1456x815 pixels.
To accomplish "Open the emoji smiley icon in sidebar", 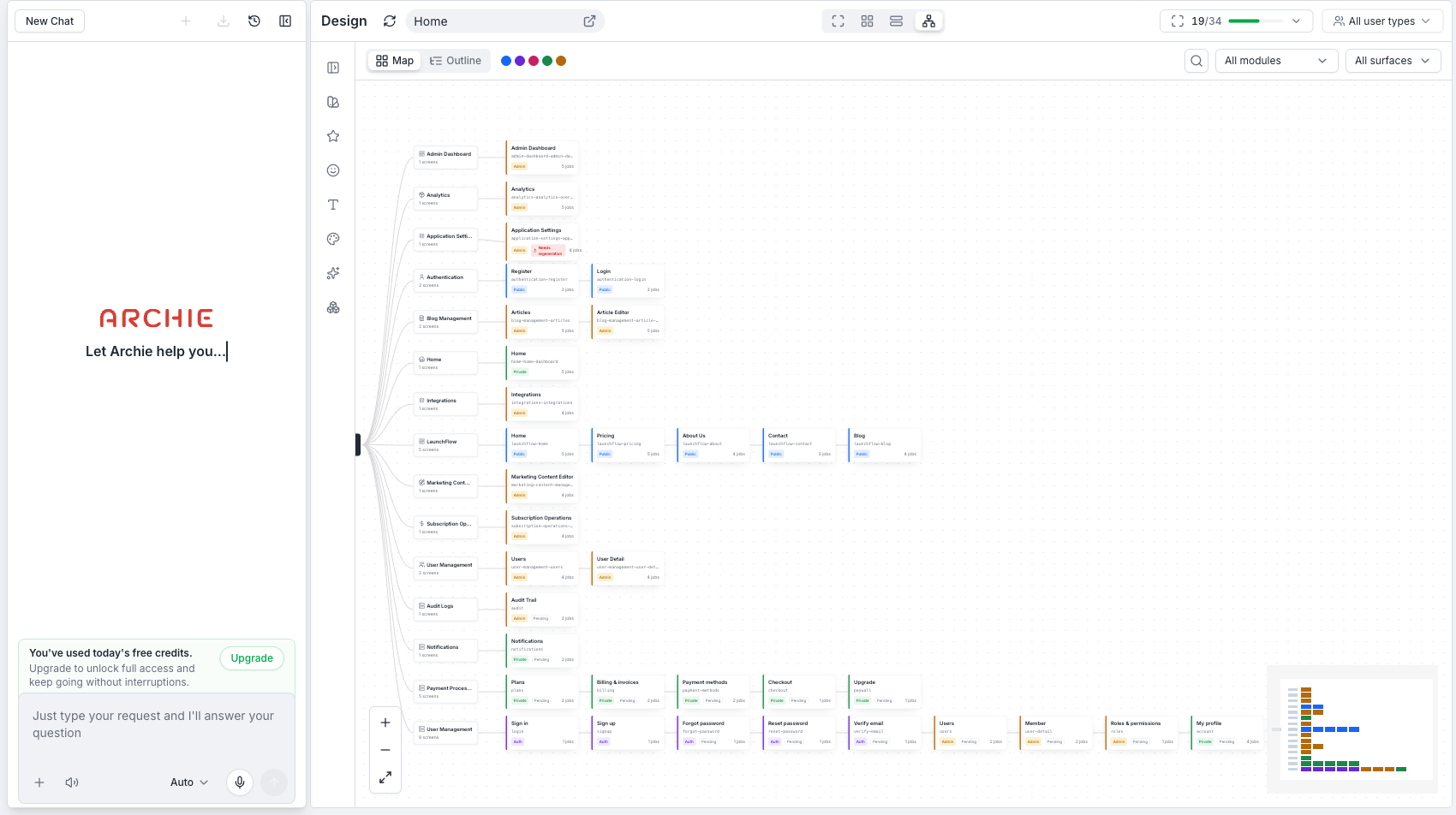I will [x=333, y=170].
